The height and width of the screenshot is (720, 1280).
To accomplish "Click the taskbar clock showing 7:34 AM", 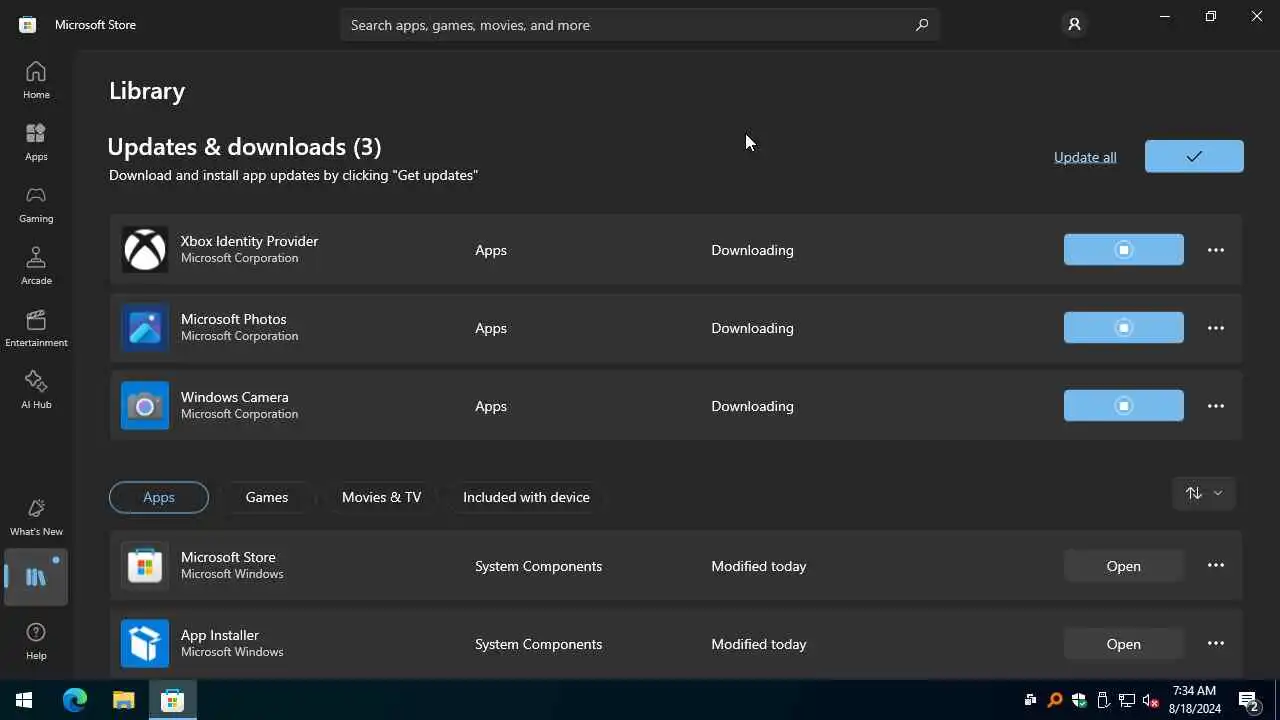I will tap(1194, 699).
